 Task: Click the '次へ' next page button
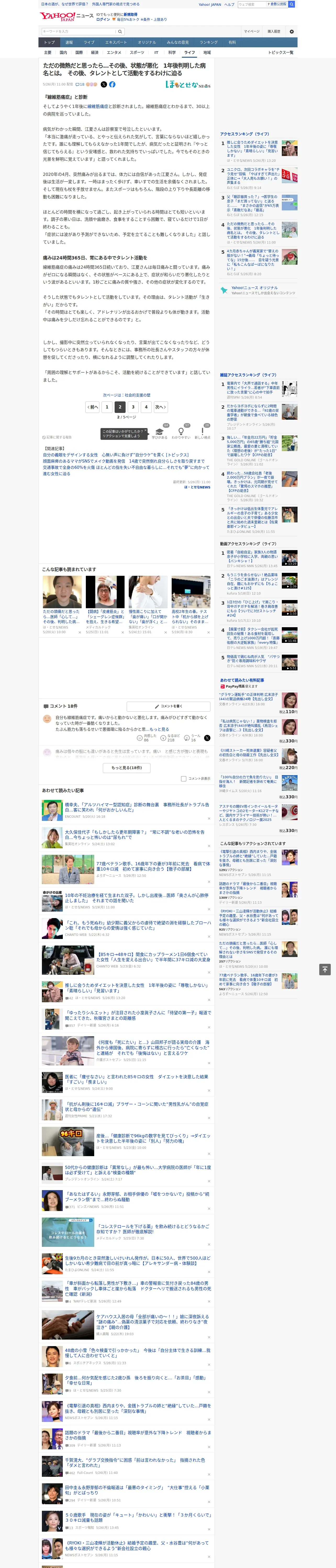point(160,407)
